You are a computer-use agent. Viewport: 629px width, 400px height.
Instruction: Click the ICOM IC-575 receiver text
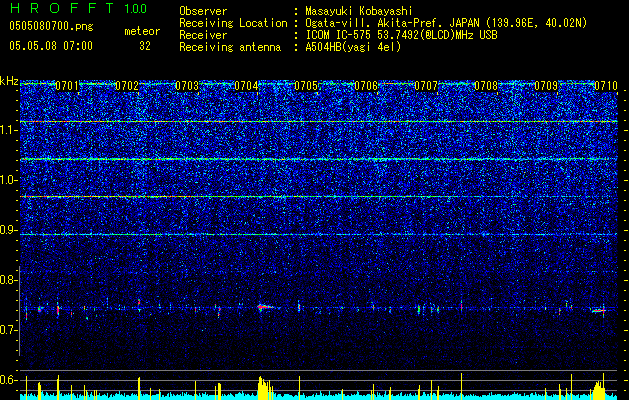pyautogui.click(x=402, y=35)
